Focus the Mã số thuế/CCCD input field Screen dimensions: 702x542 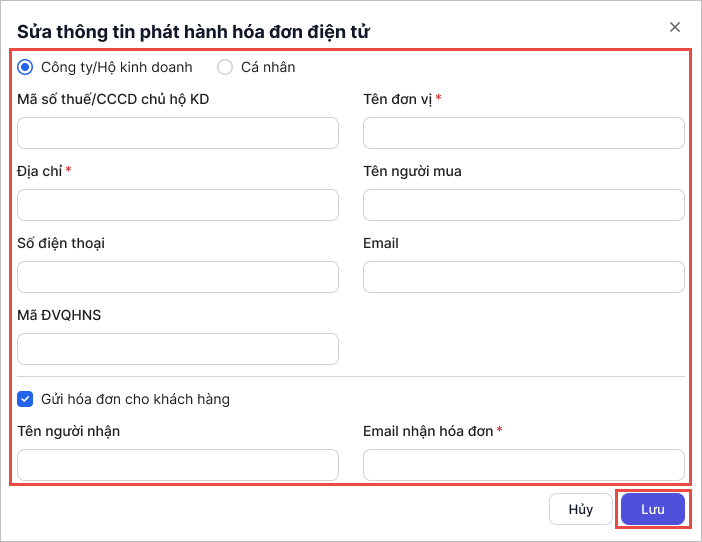click(178, 133)
